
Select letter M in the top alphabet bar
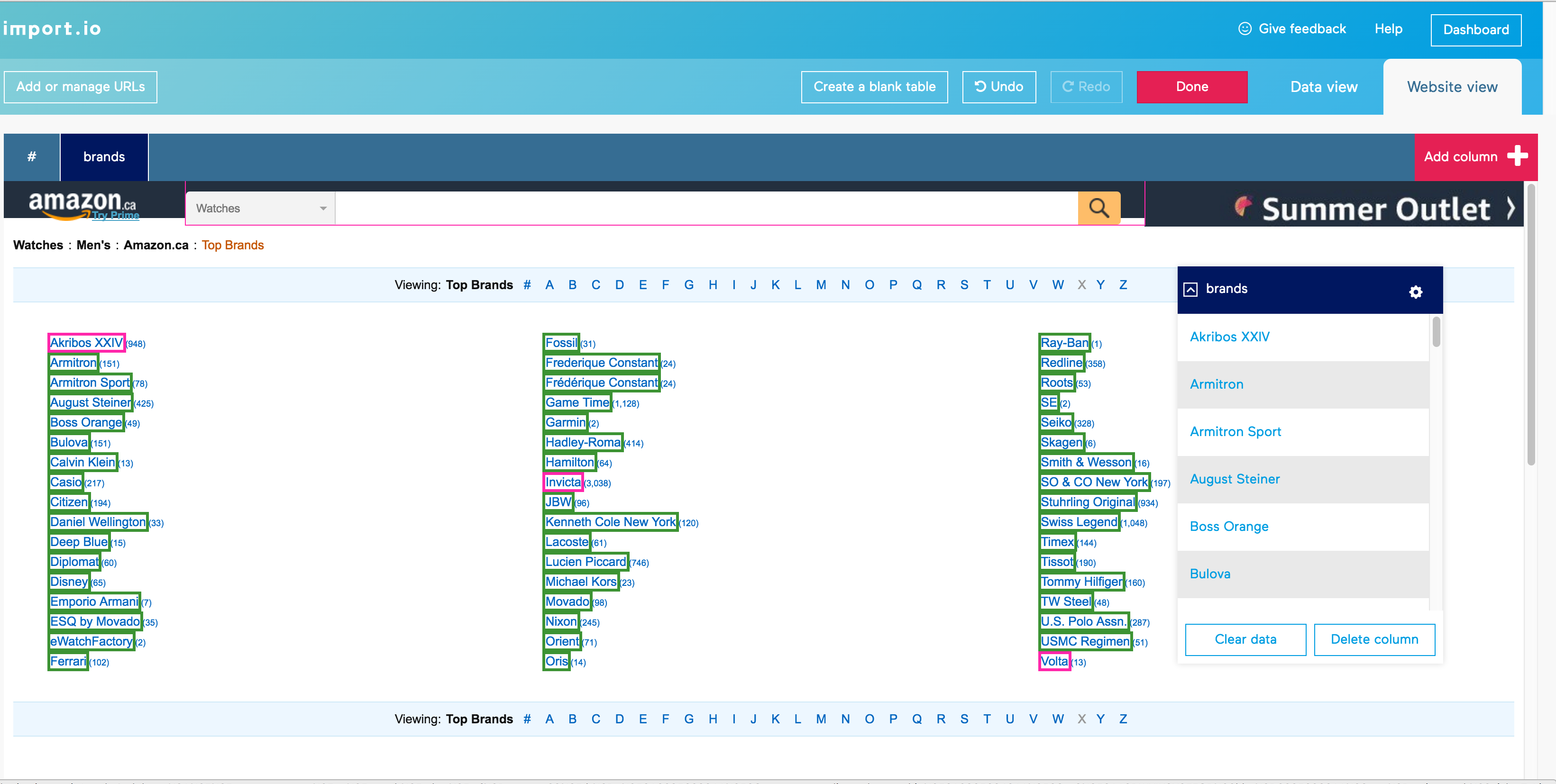(820, 285)
